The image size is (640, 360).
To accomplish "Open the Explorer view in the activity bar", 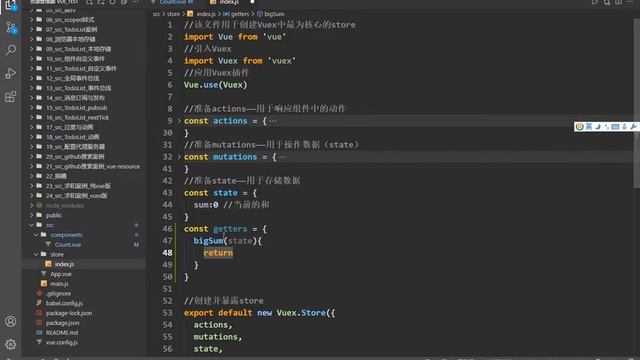I will (10, 5).
